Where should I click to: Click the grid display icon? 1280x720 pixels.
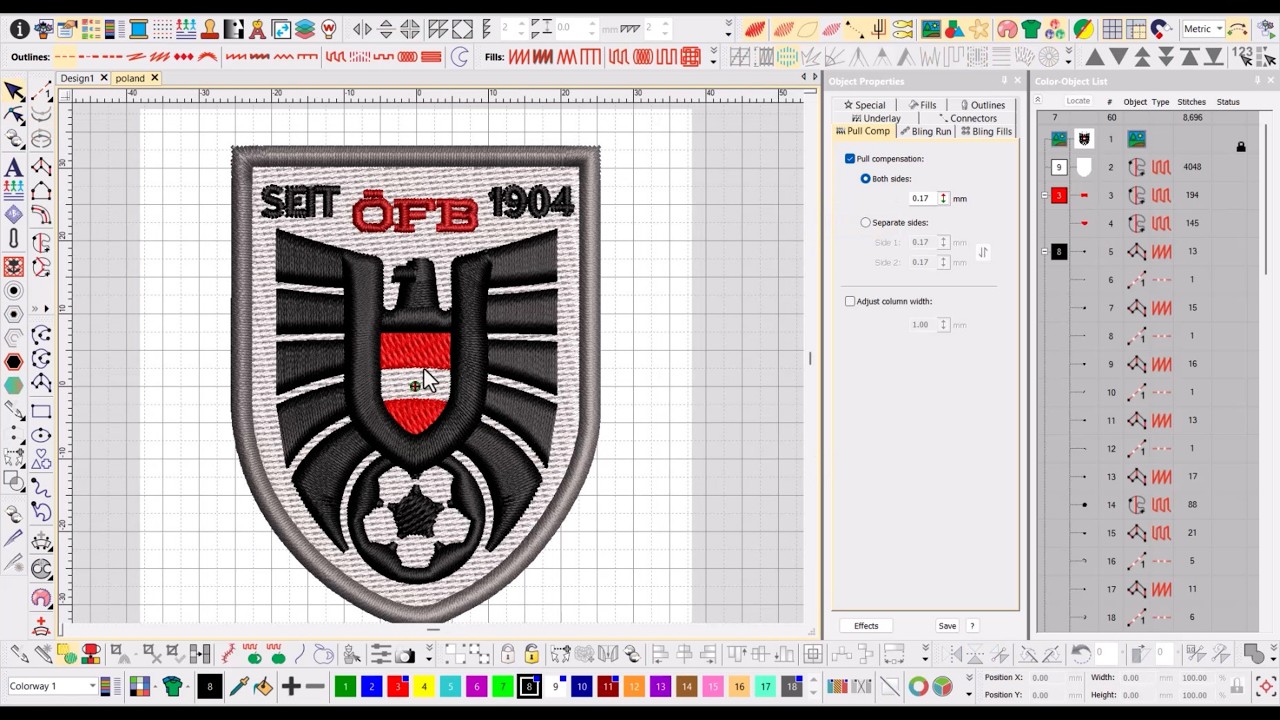coord(1111,29)
